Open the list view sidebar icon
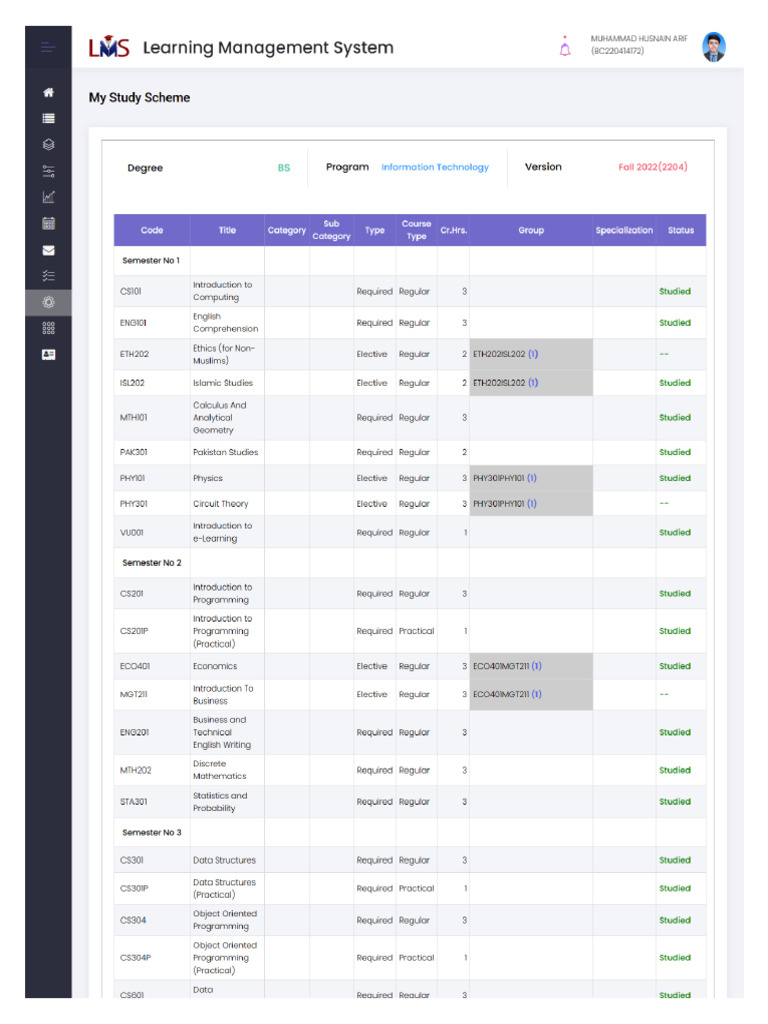The image size is (768, 1024). (48, 119)
